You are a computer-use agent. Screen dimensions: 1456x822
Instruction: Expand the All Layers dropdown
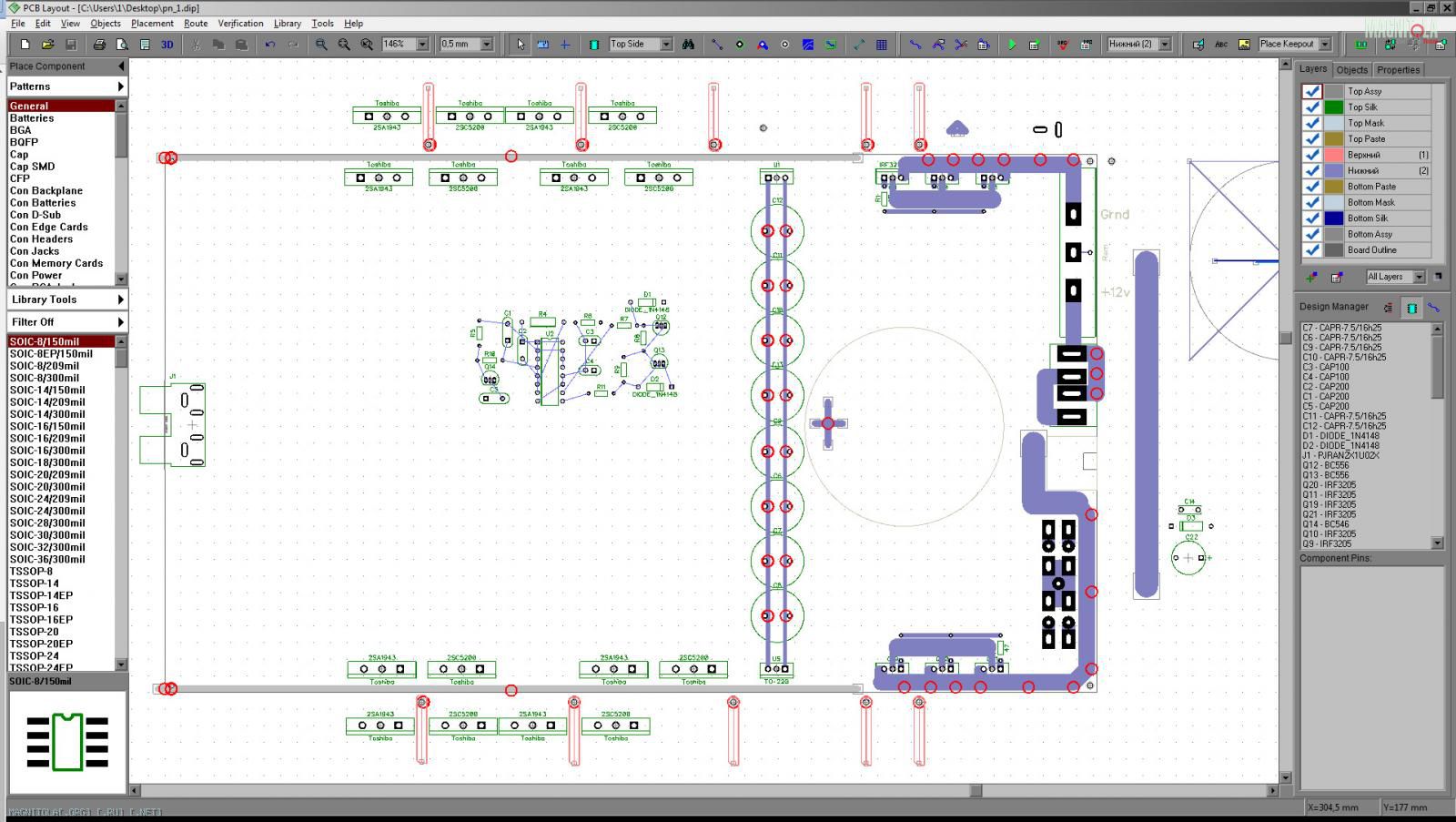tap(1419, 277)
